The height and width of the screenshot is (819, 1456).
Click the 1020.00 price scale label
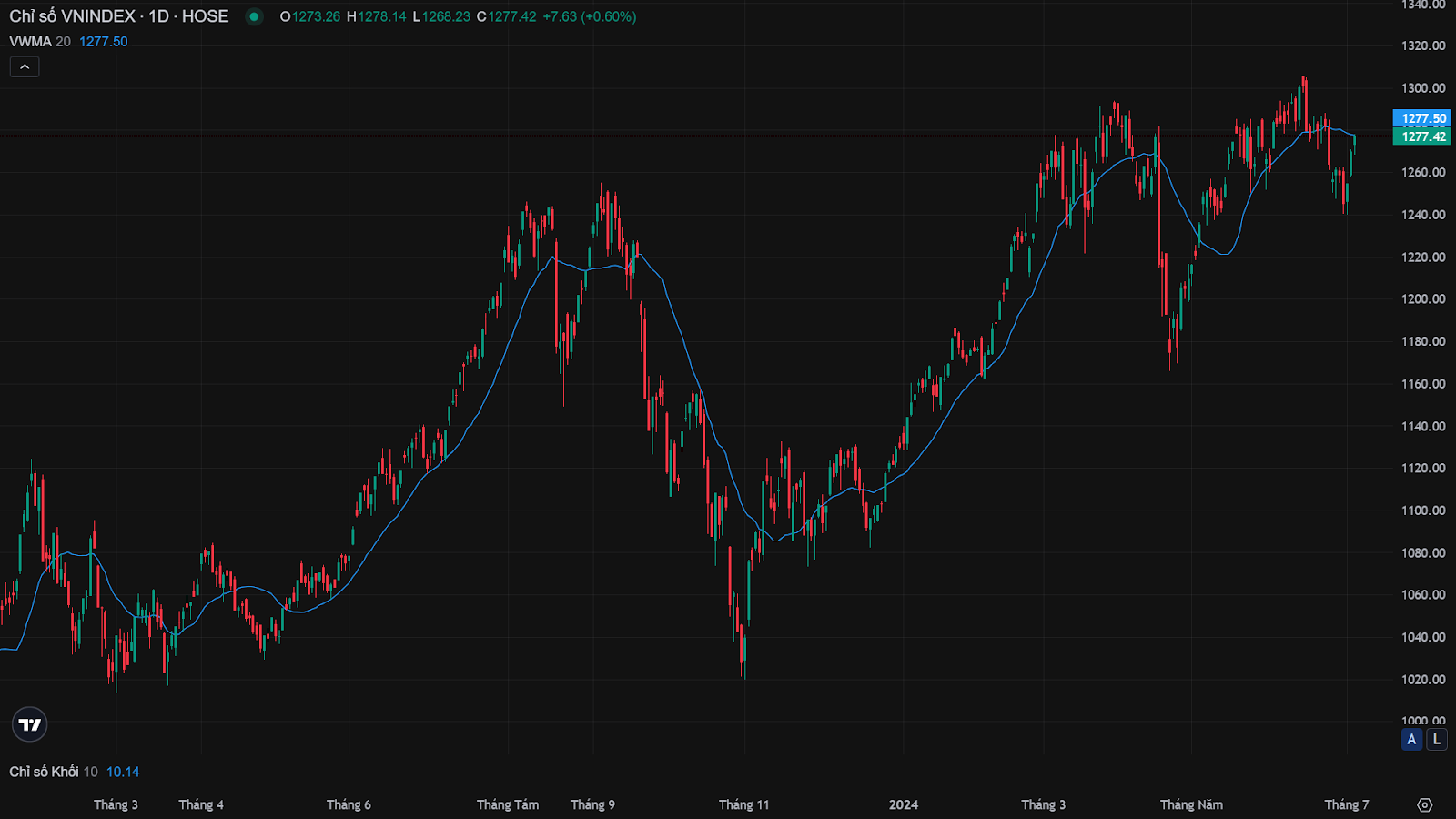1423,680
